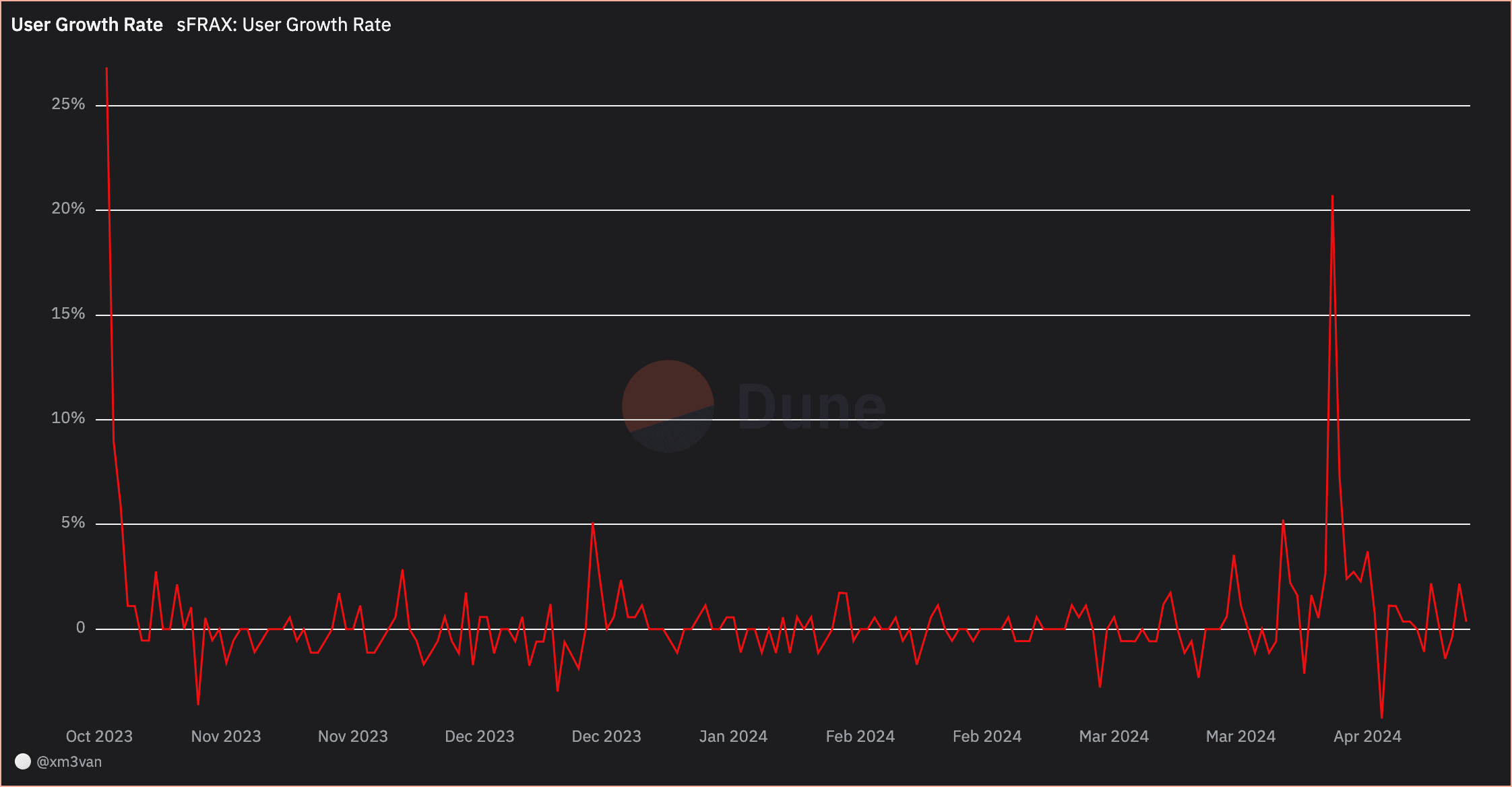Click the @xm3van author avatar icon
Screen dimensions: 1512x787
pos(23,761)
